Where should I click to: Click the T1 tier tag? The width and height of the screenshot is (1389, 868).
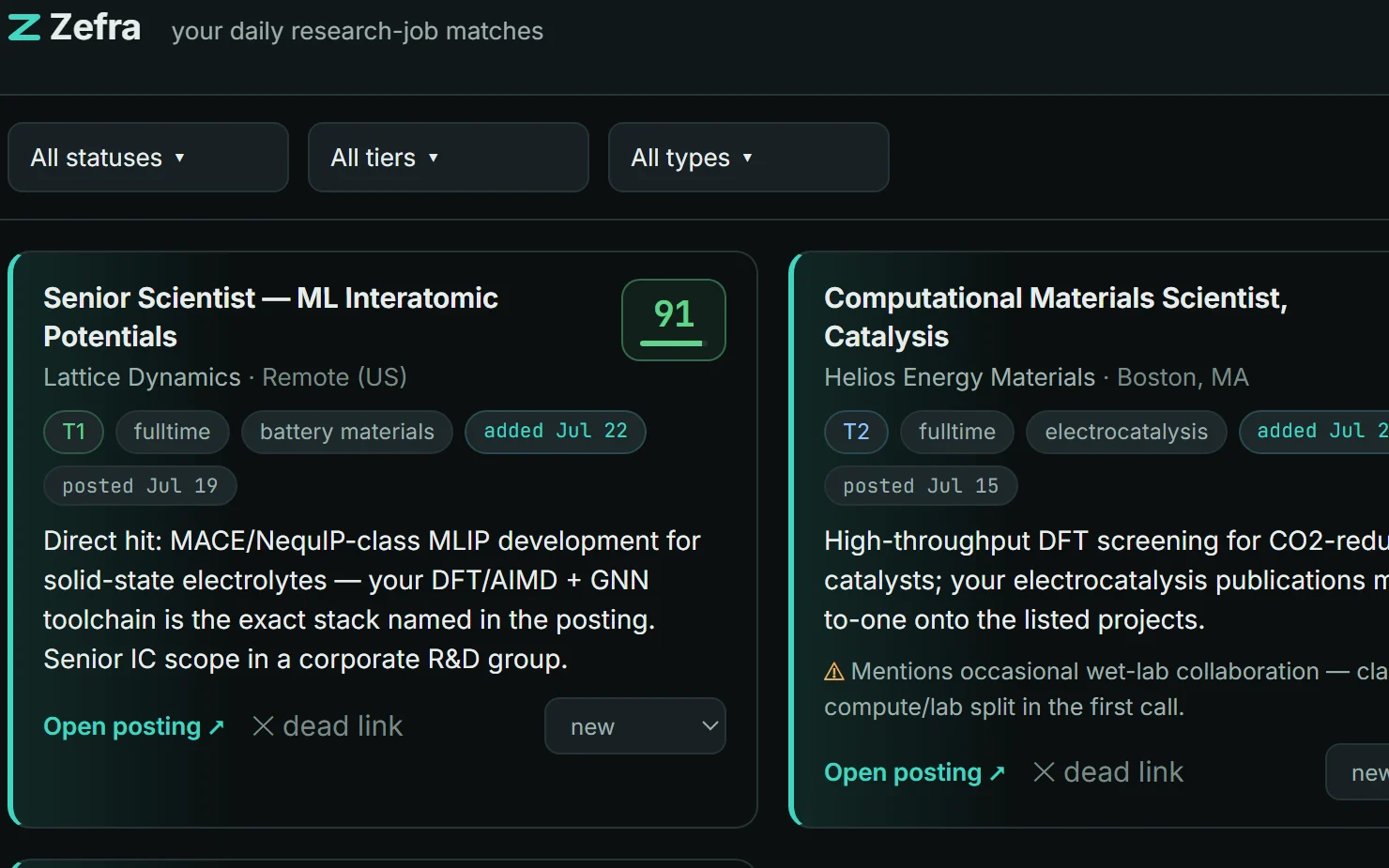click(74, 432)
